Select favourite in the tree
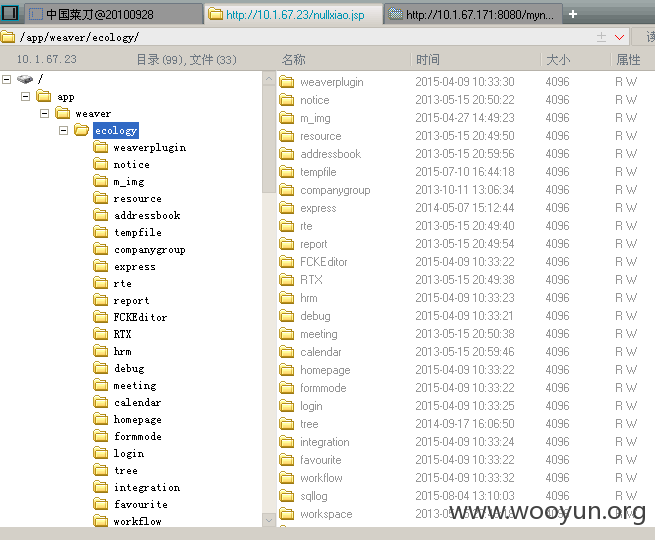 pyautogui.click(x=141, y=504)
